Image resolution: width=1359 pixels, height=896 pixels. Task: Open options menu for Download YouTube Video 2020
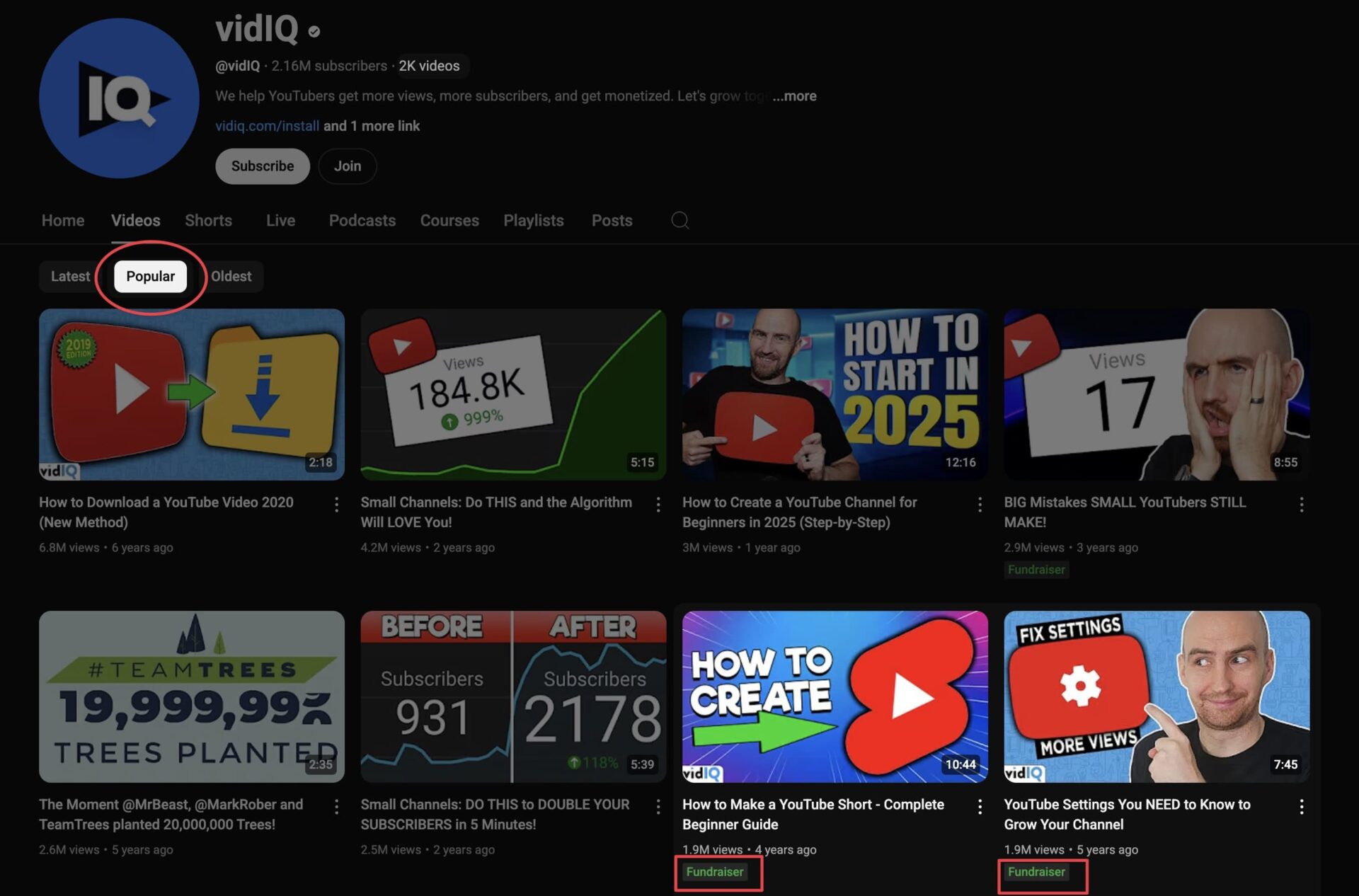pyautogui.click(x=336, y=504)
